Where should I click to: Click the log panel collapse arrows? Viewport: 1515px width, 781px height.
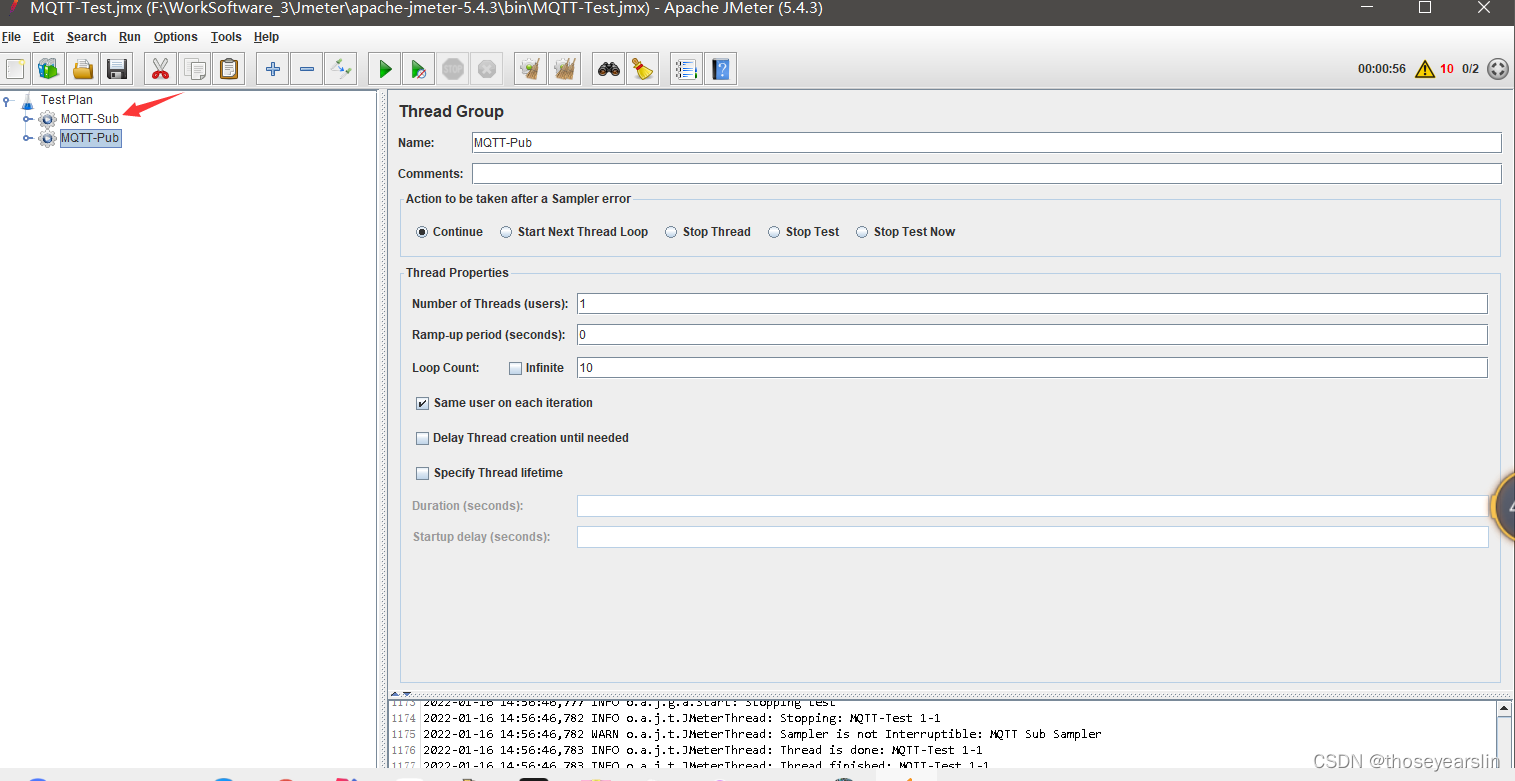pyautogui.click(x=400, y=693)
